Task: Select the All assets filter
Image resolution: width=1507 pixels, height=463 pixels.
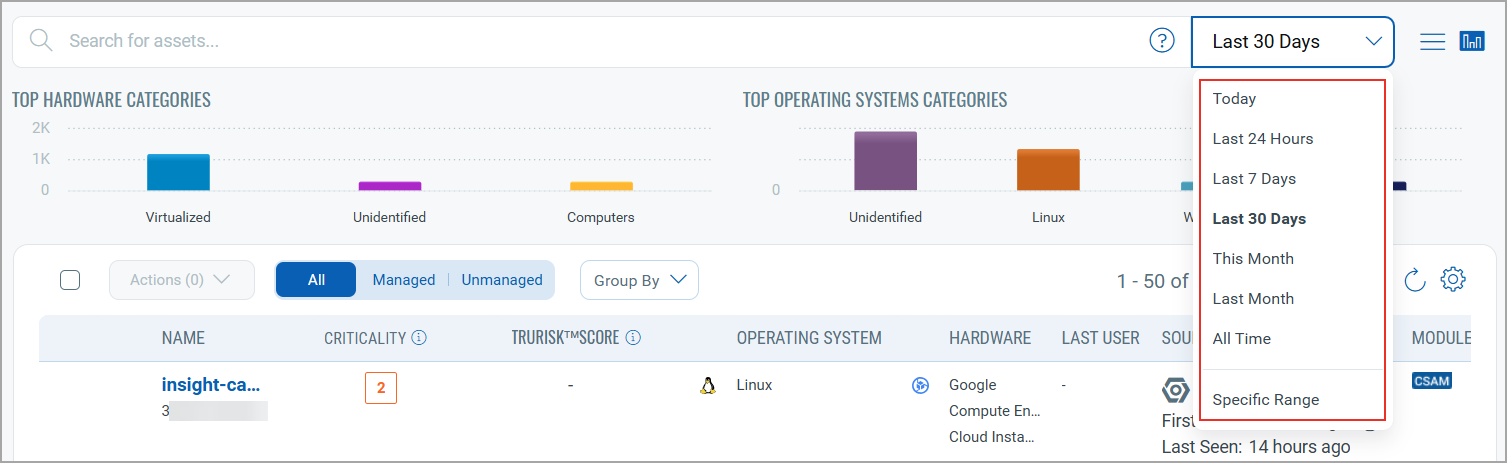Action: tap(316, 280)
